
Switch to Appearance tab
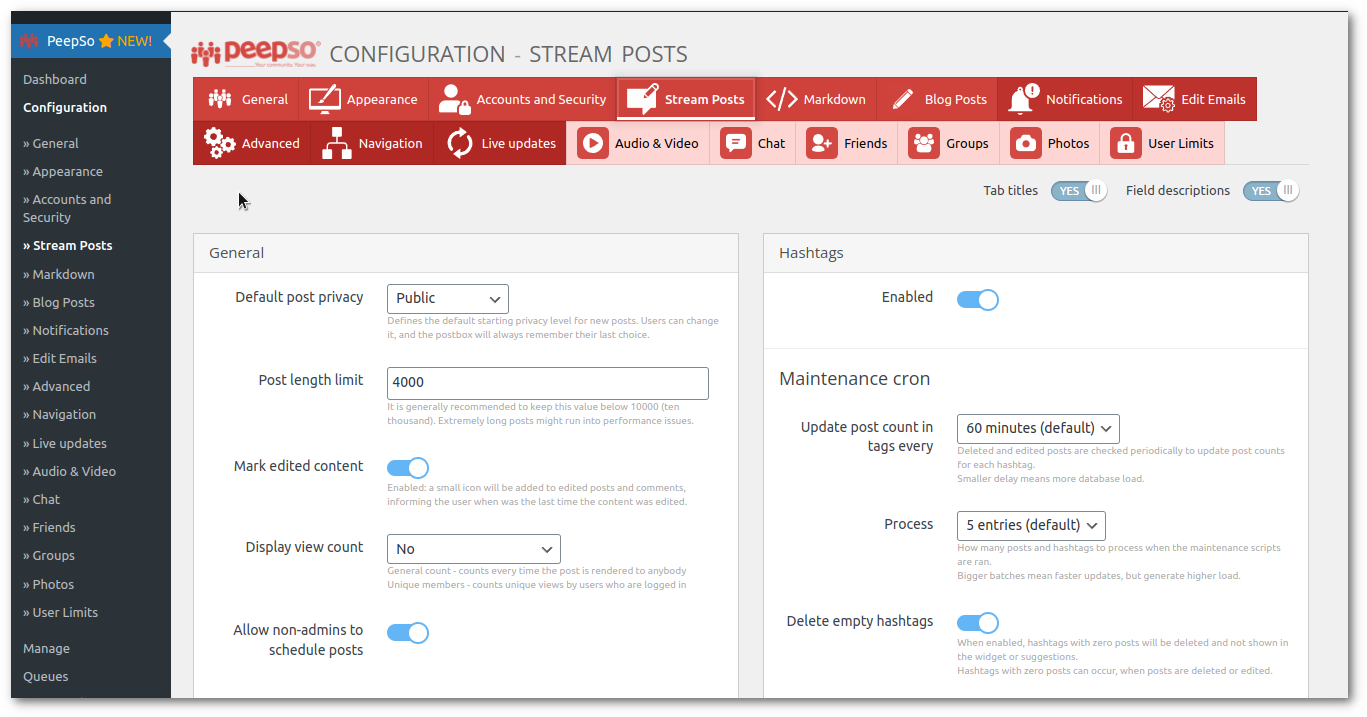363,99
